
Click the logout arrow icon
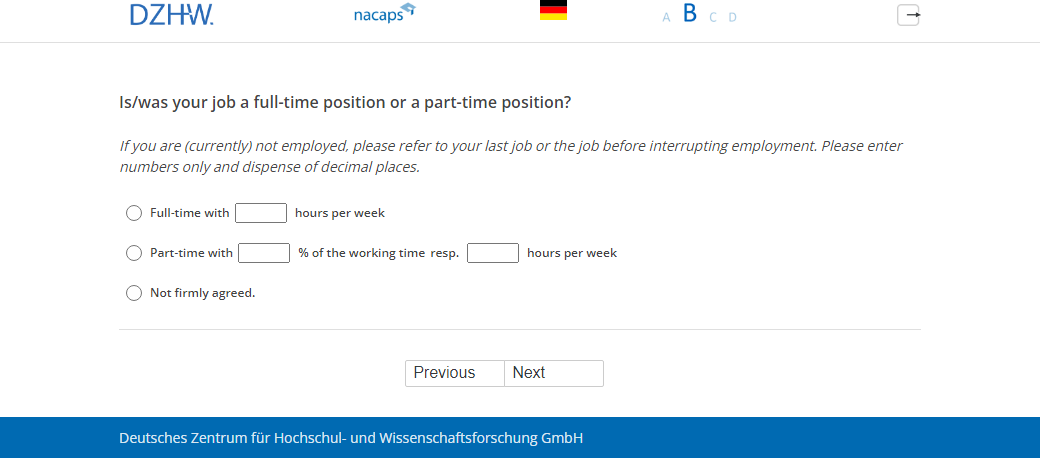[x=908, y=15]
